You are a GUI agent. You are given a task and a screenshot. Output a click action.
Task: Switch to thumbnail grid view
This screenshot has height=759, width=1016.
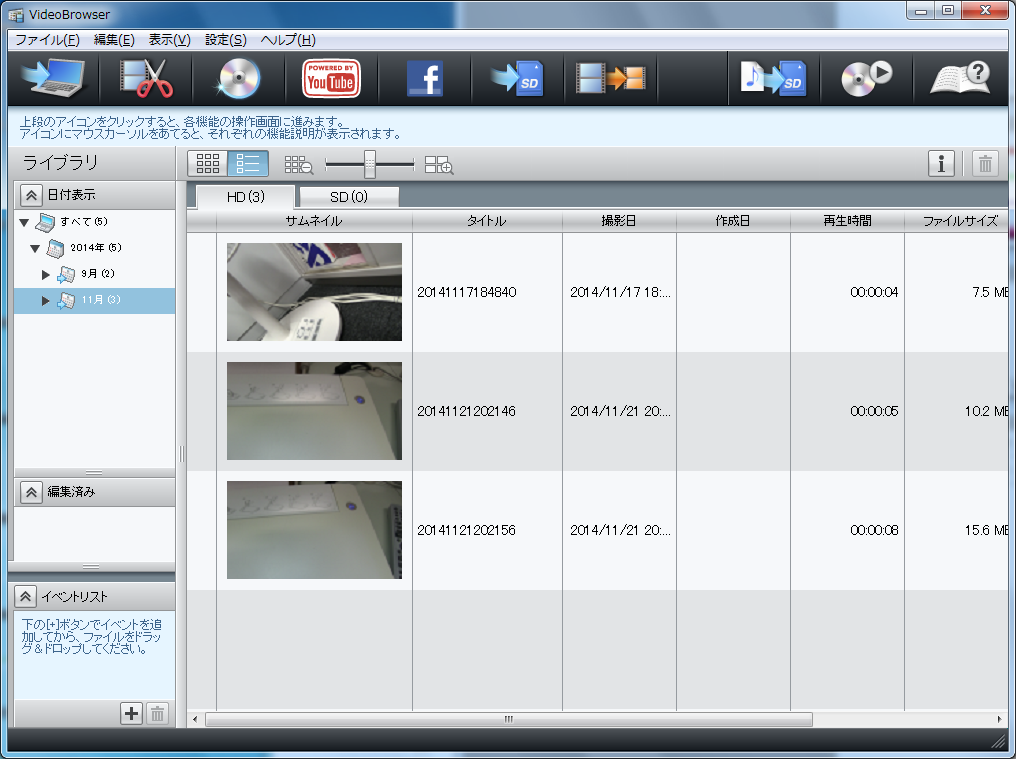(x=208, y=163)
